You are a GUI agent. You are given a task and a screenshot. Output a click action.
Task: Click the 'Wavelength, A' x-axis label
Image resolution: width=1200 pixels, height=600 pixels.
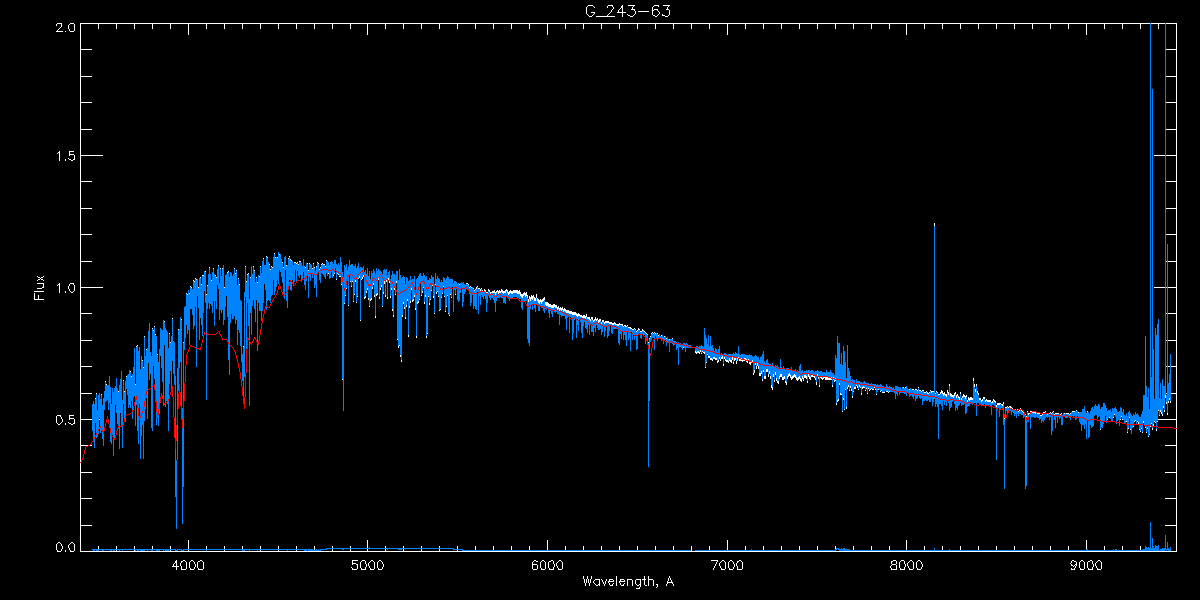pyautogui.click(x=627, y=582)
